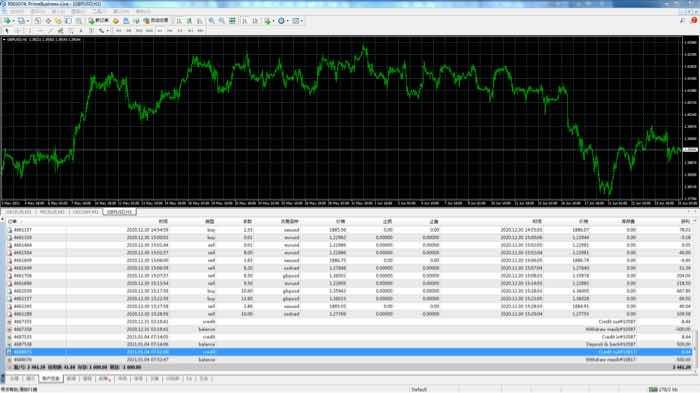Switch to the first chart tab

[19, 212]
